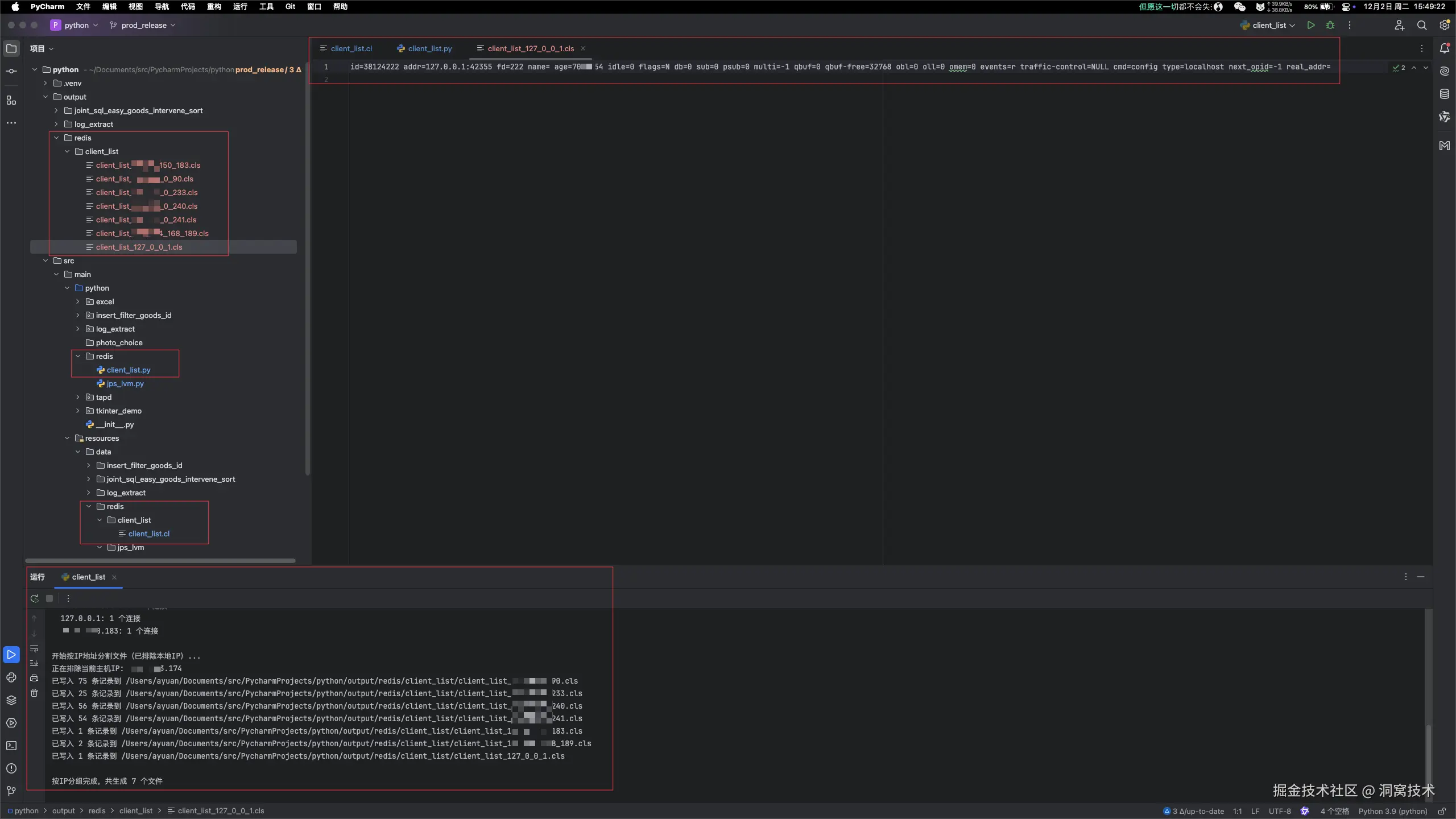
Task: Enable soft-wrap in the run console
Action: pyautogui.click(x=34, y=648)
